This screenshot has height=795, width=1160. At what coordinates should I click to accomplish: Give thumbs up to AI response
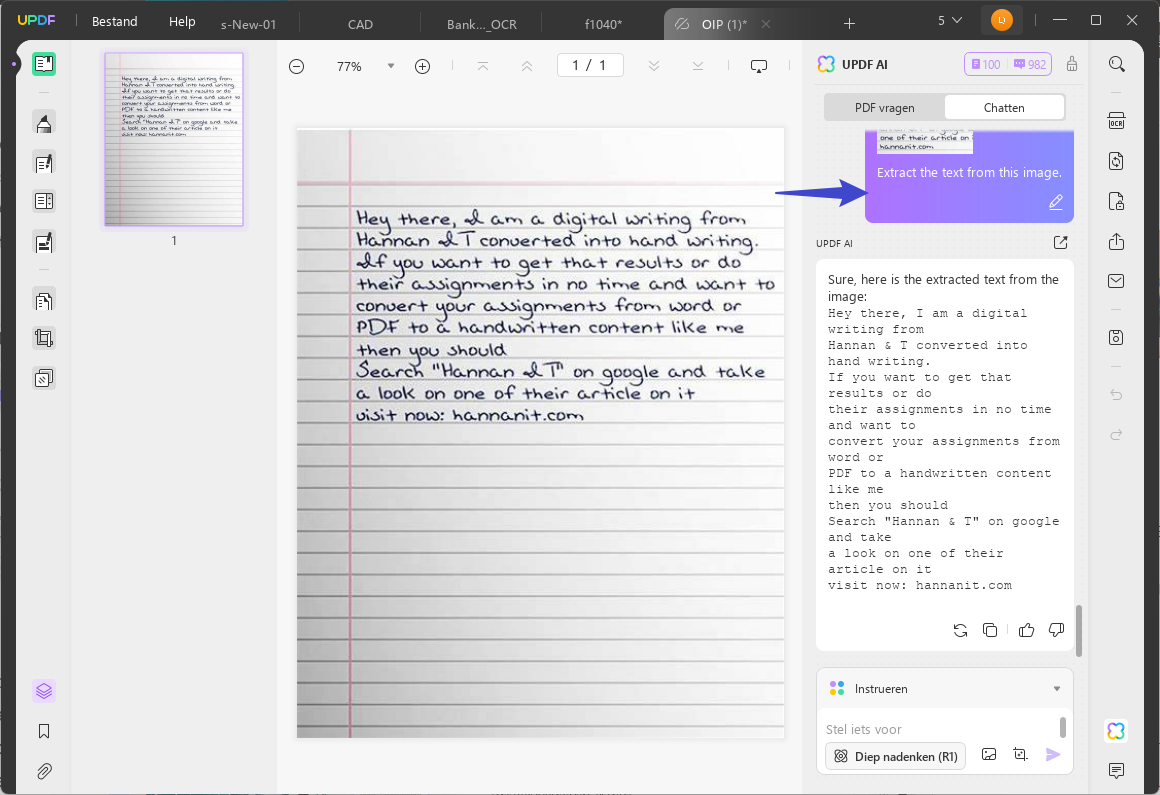[x=1026, y=630]
